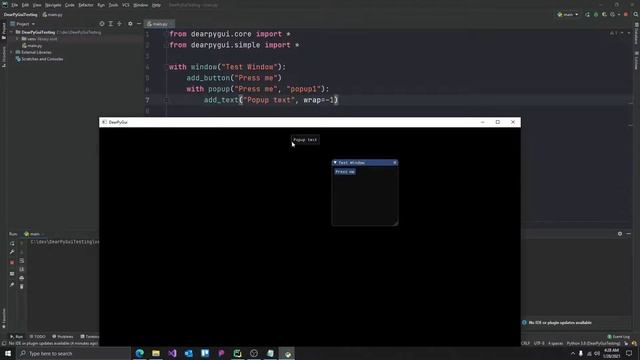Click the Press me button in Test Window

[x=345, y=172]
